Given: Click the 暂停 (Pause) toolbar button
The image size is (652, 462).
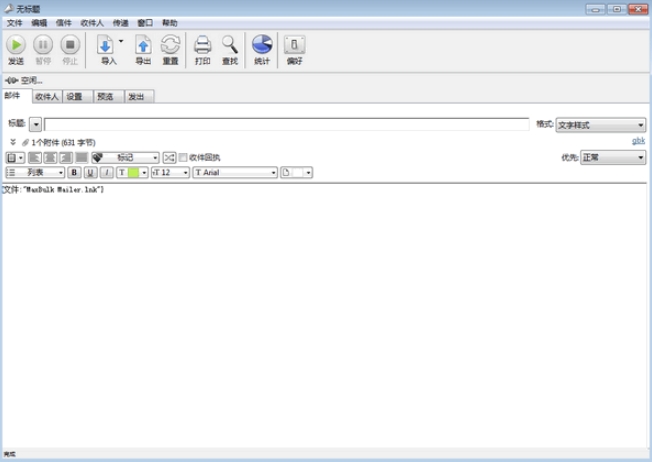Looking at the screenshot, I should [x=43, y=49].
